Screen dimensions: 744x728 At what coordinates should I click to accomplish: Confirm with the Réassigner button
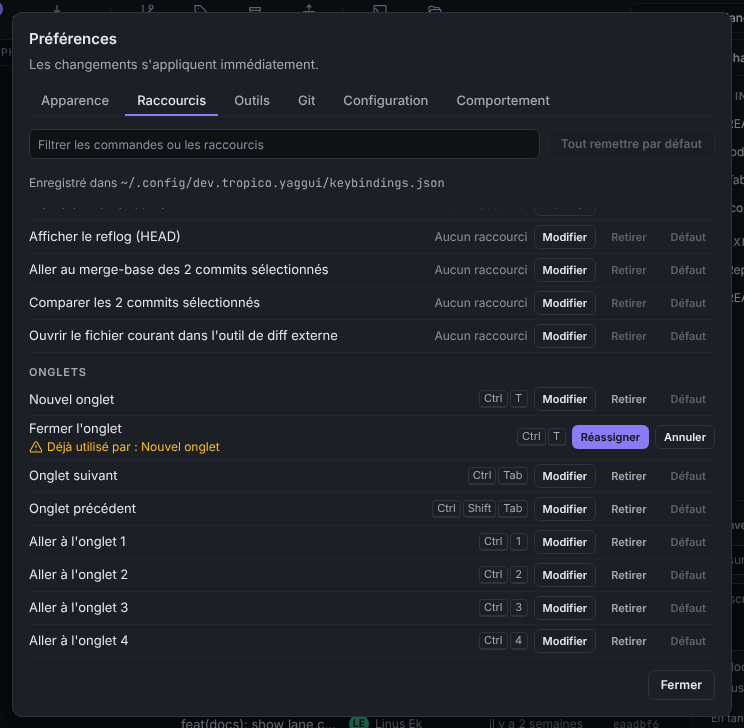point(610,437)
